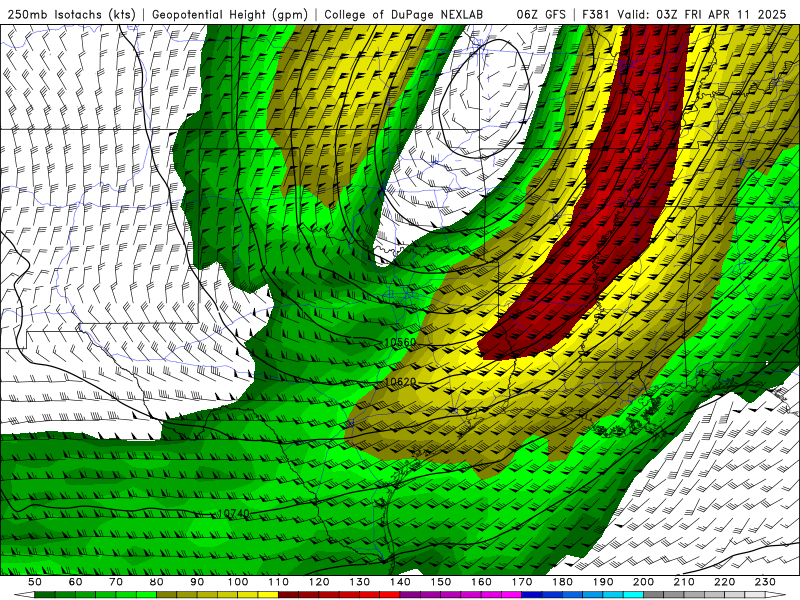This screenshot has width=800, height=600.
Task: Click the 'F381' forecast hour label
Action: point(595,14)
